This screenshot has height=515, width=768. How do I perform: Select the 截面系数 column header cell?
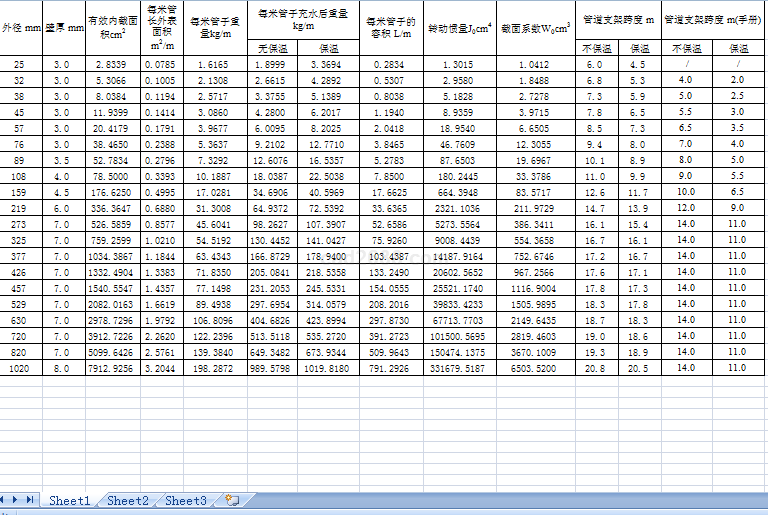[x=535, y=27]
